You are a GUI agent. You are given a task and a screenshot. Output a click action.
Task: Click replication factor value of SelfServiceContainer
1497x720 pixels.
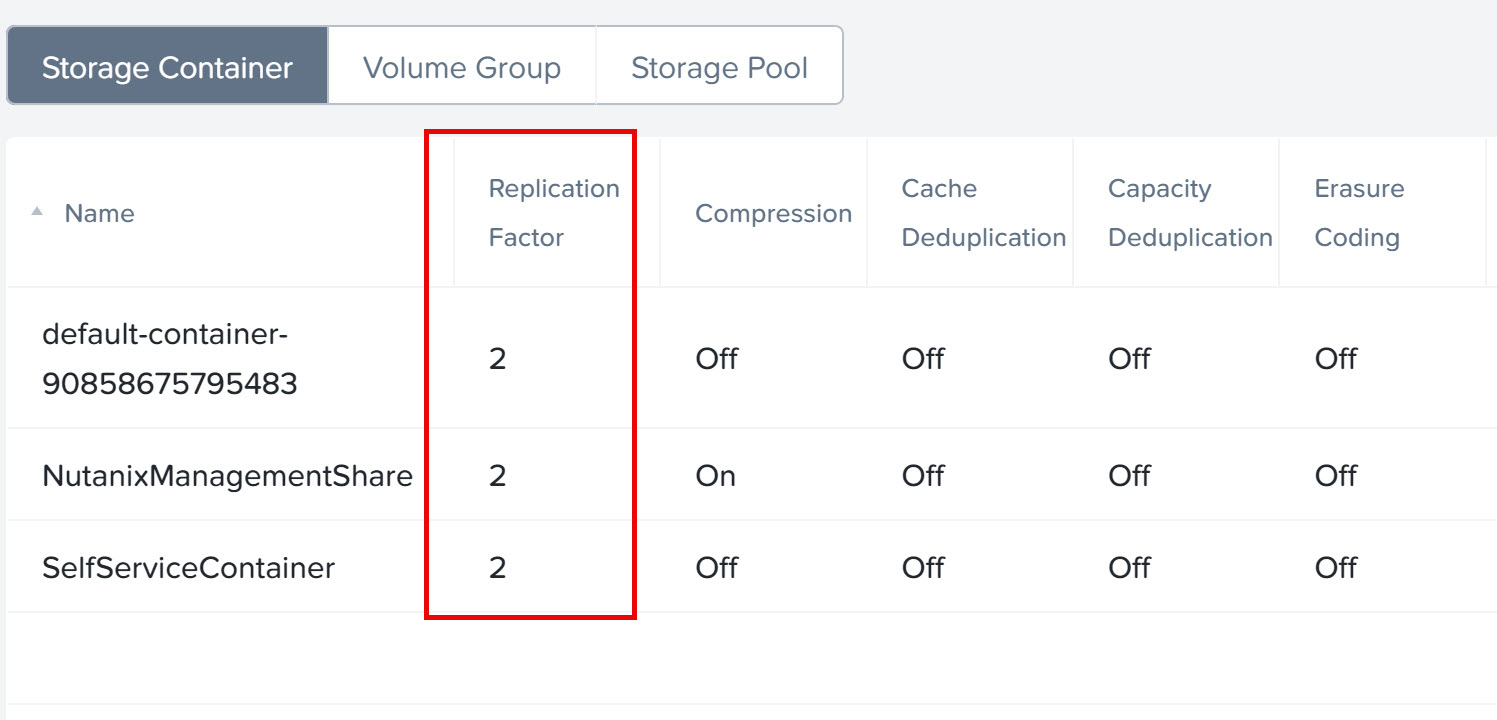click(x=498, y=568)
